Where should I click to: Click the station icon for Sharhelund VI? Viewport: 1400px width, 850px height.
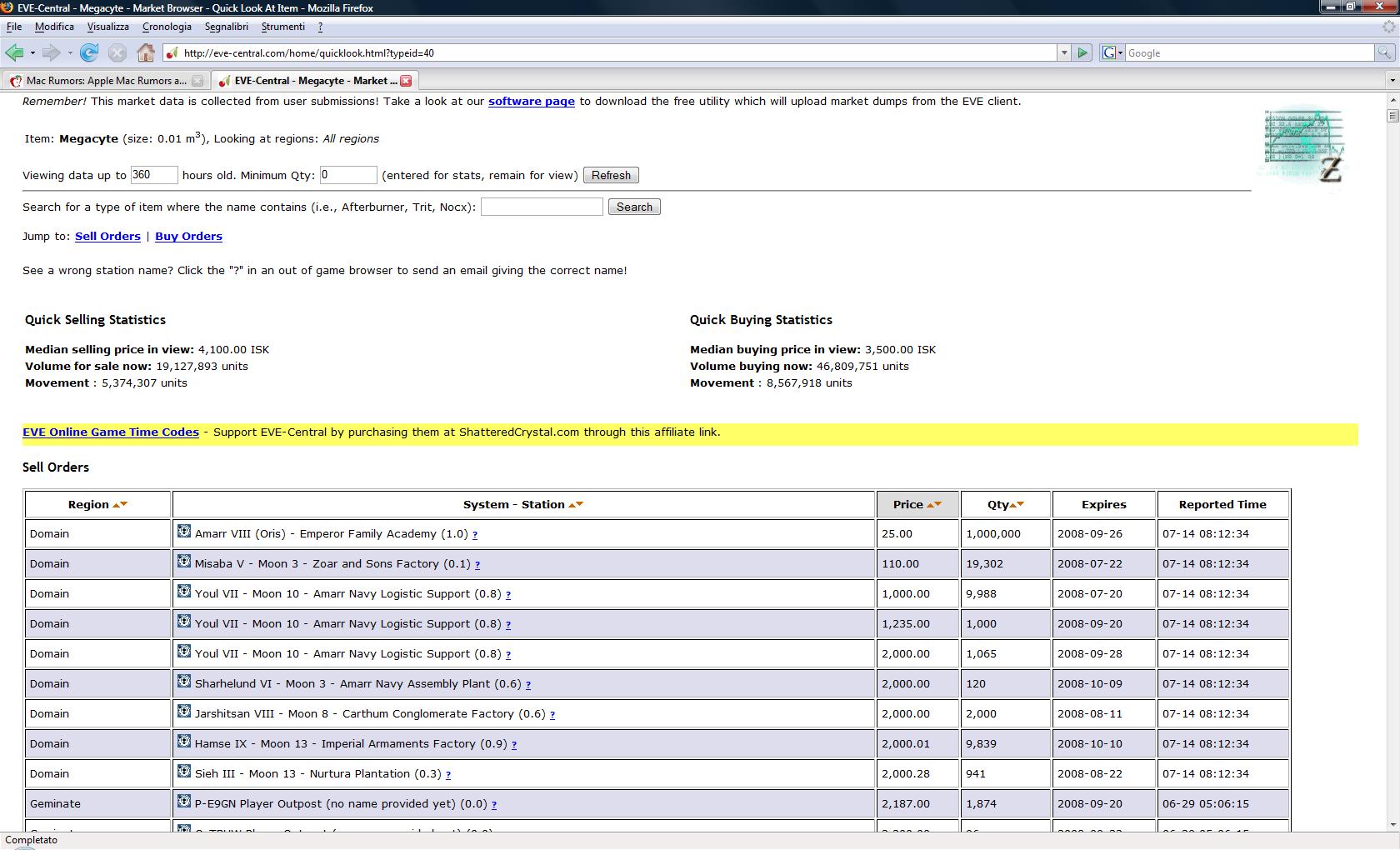point(184,682)
